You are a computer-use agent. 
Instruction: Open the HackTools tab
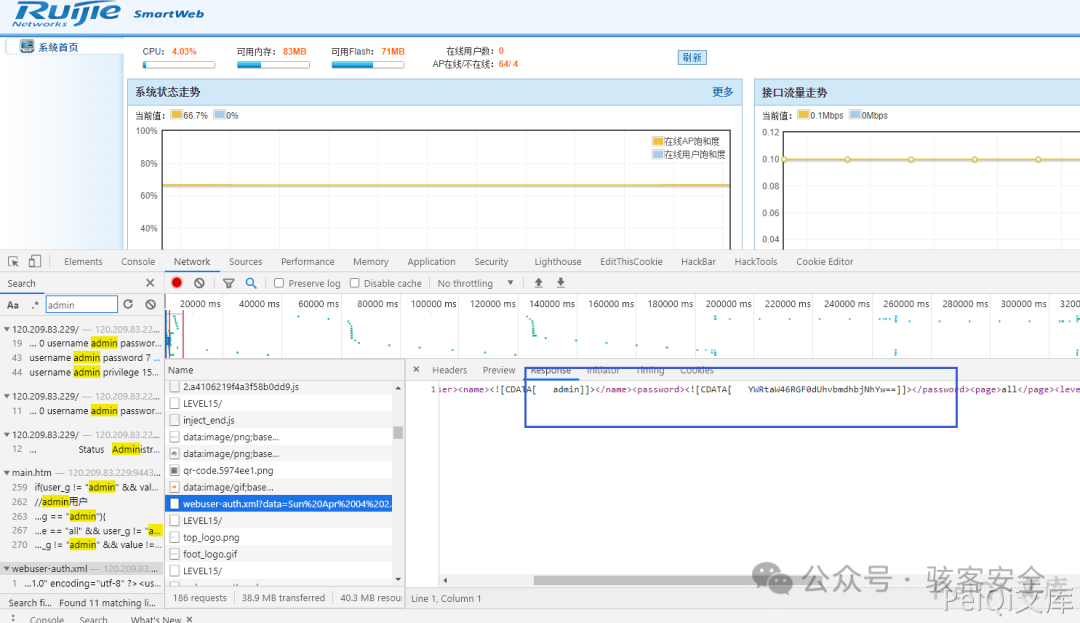pos(756,262)
